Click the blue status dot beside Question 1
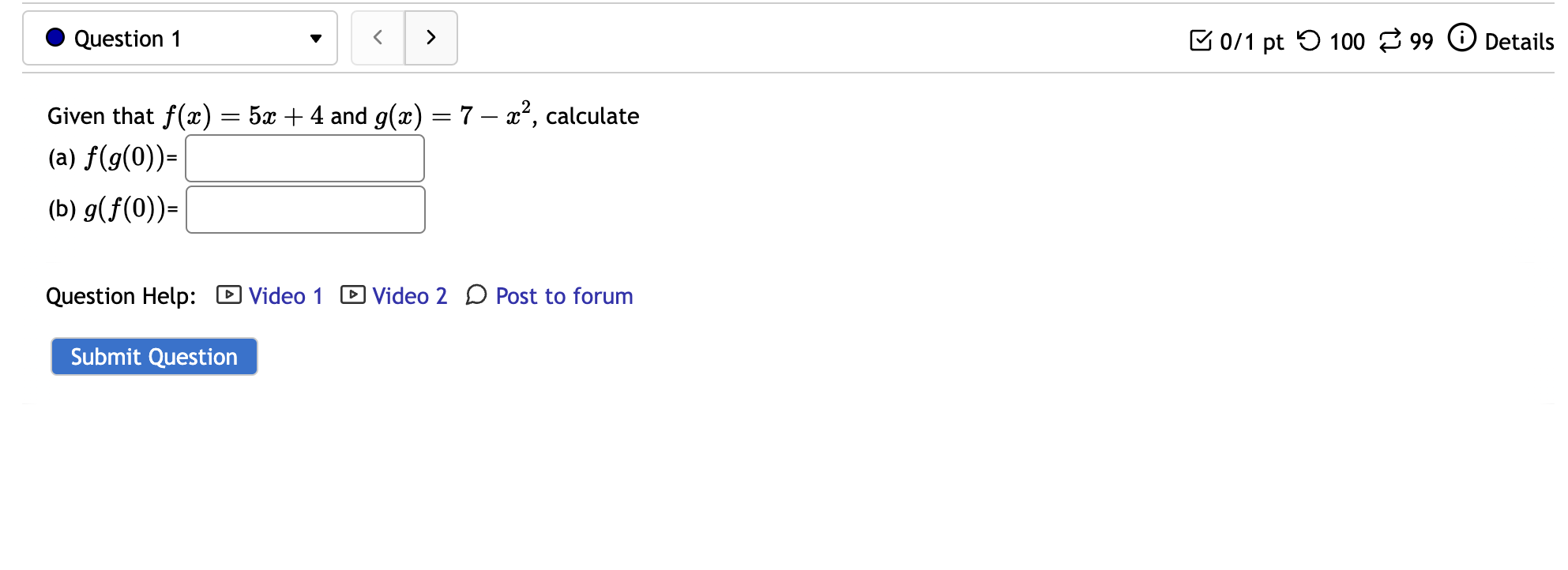The height and width of the screenshot is (570, 1568). pyautogui.click(x=54, y=37)
